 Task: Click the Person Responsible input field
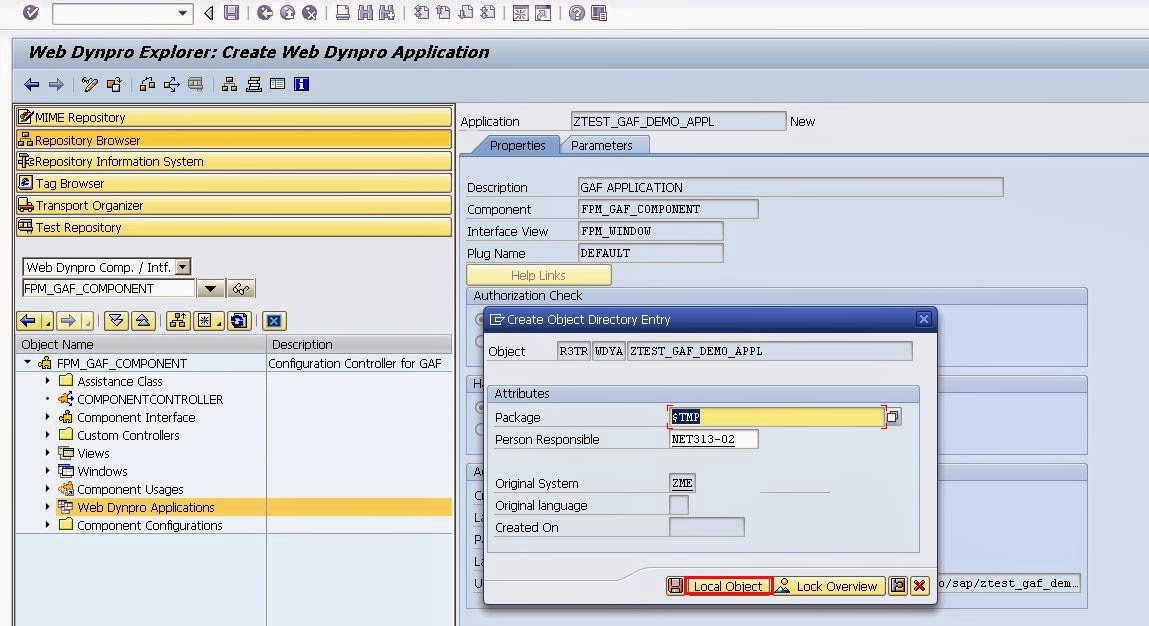coord(713,439)
